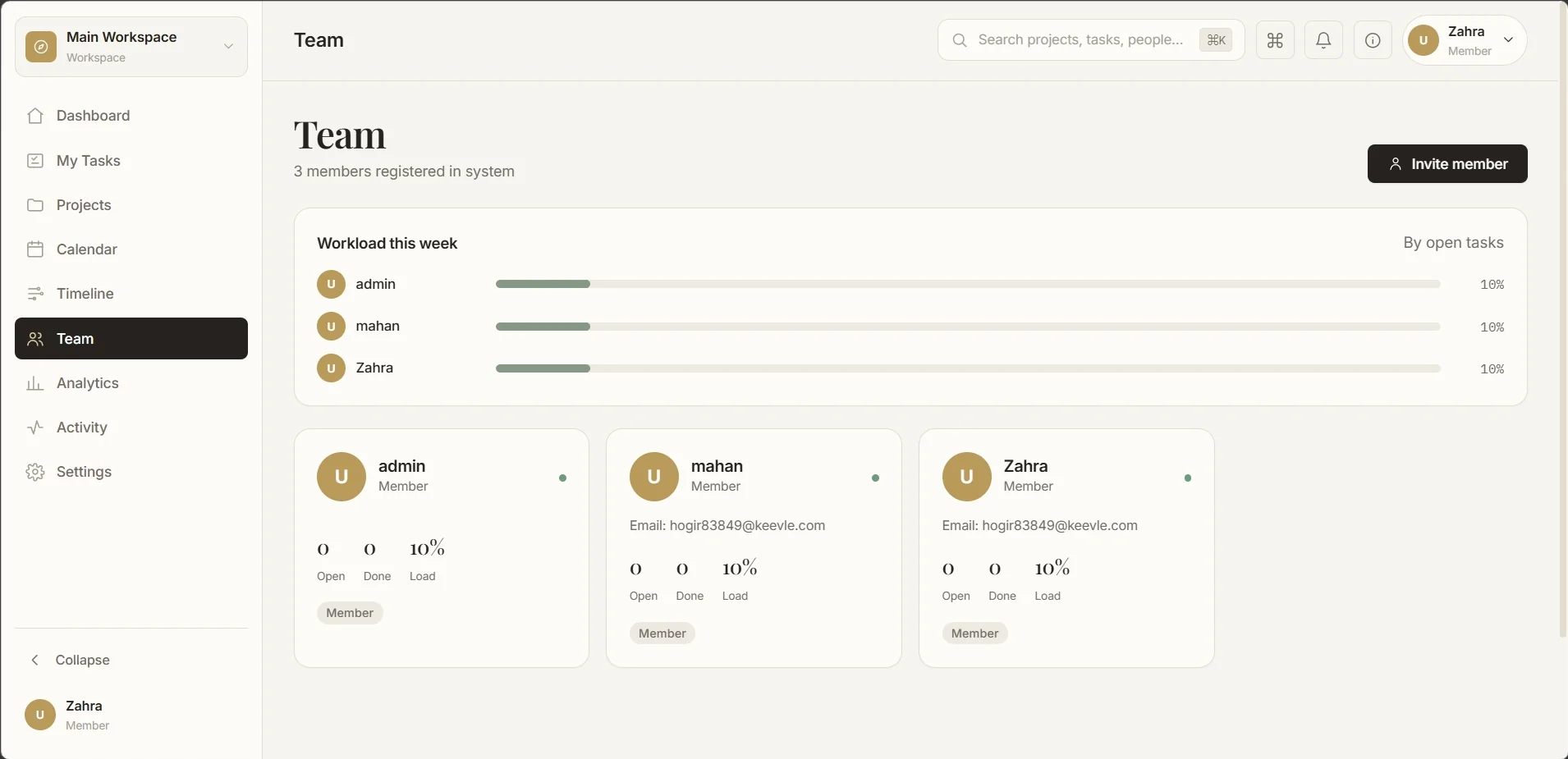Click the large avatar on admin's card

342,477
